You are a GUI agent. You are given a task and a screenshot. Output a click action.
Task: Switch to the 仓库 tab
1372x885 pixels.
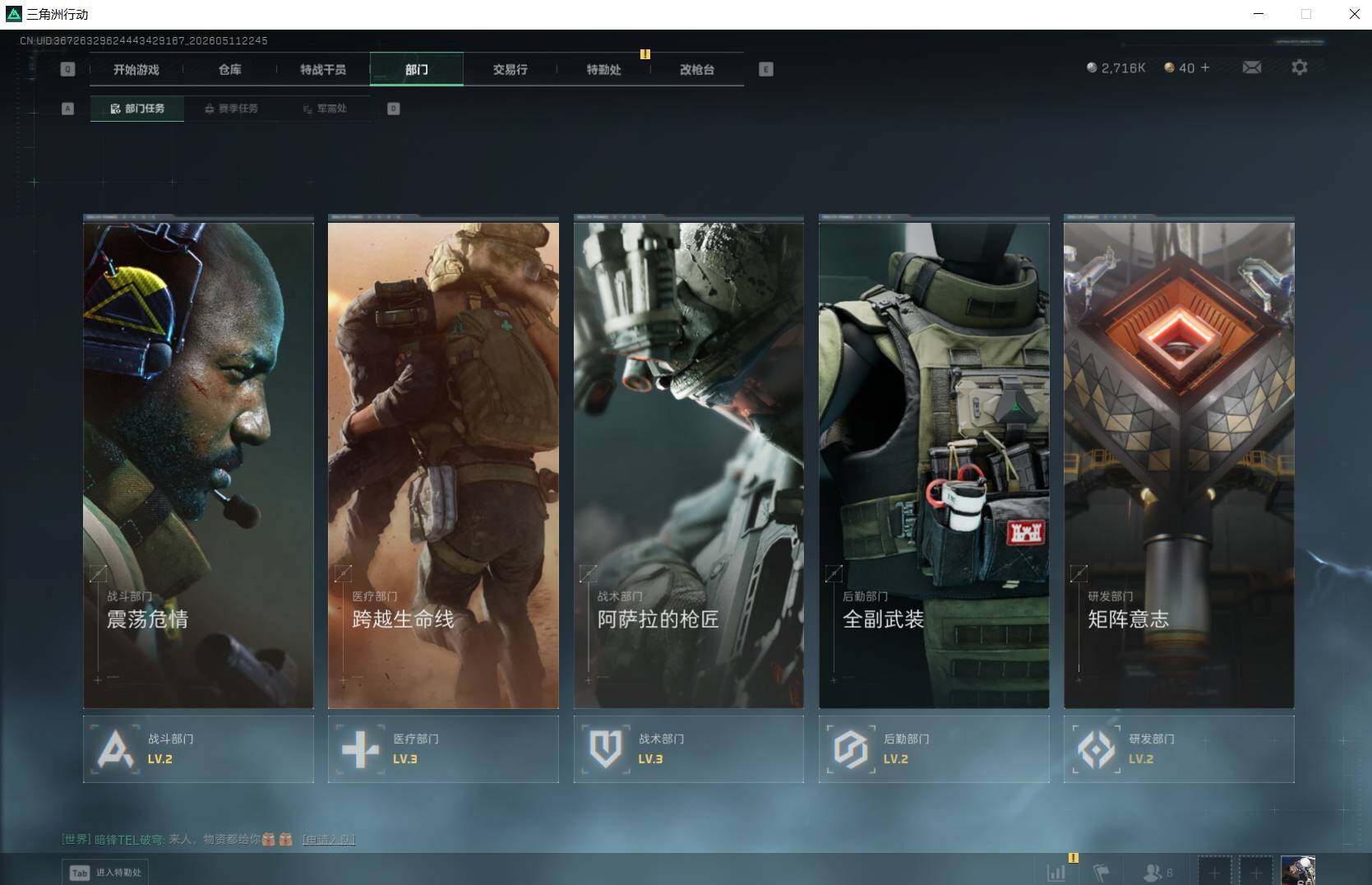(x=230, y=70)
